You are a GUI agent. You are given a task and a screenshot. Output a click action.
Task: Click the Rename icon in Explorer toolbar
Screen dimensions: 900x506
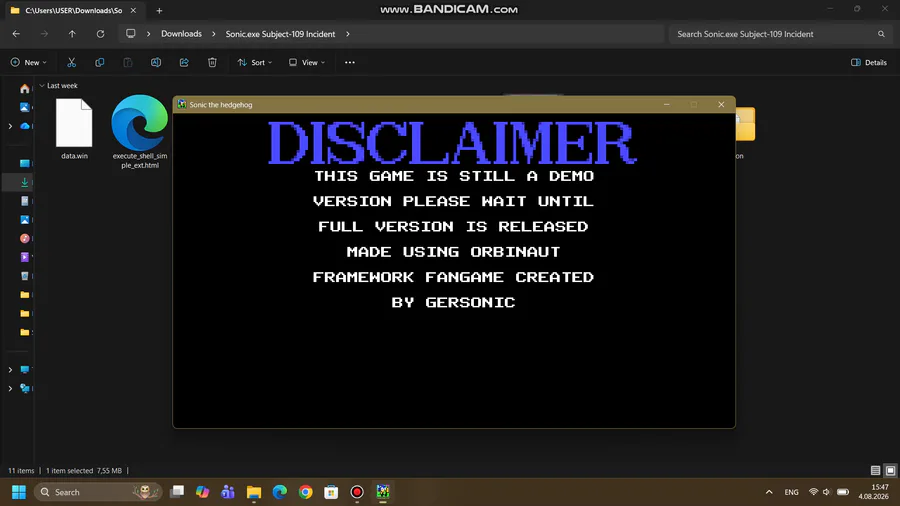tap(156, 63)
